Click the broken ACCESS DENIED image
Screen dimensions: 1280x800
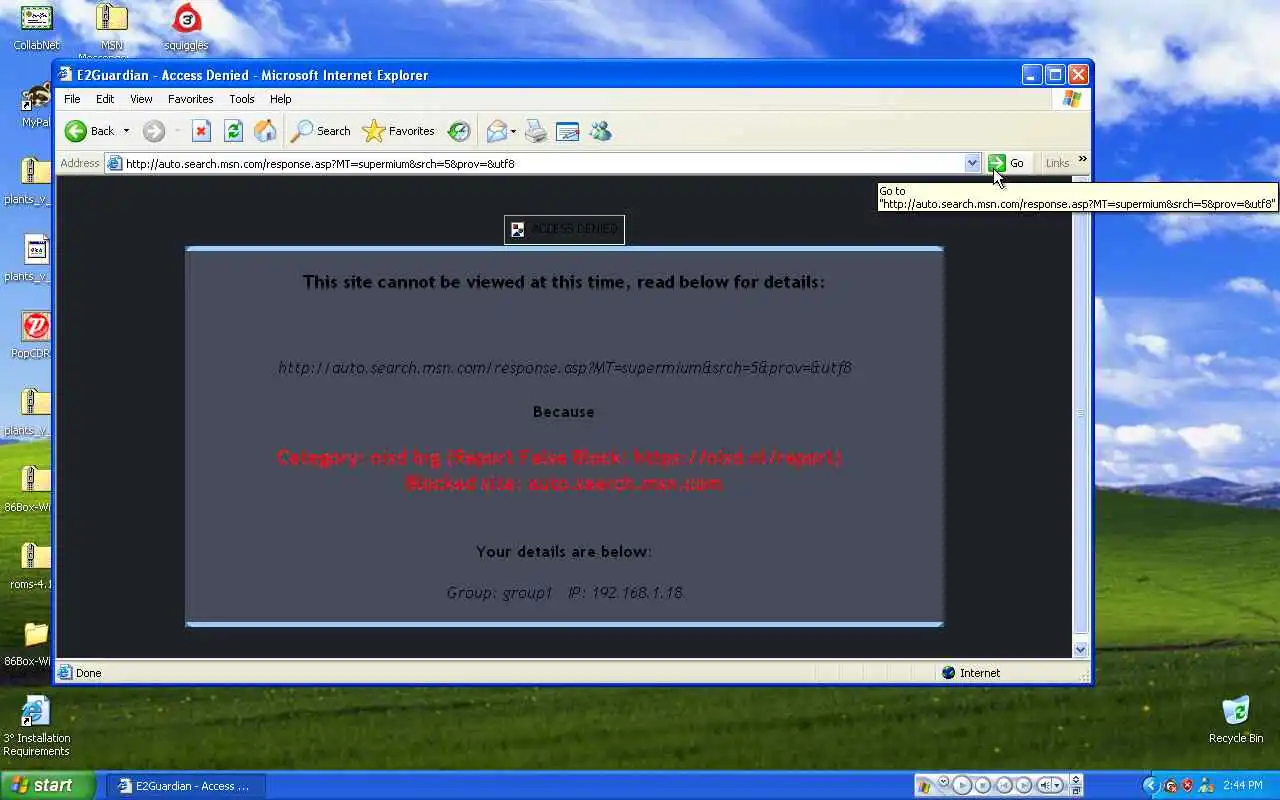click(x=564, y=229)
